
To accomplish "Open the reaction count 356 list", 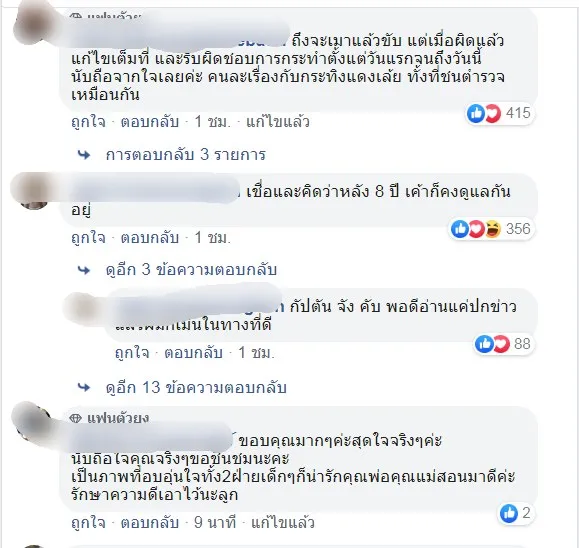I will tap(518, 229).
